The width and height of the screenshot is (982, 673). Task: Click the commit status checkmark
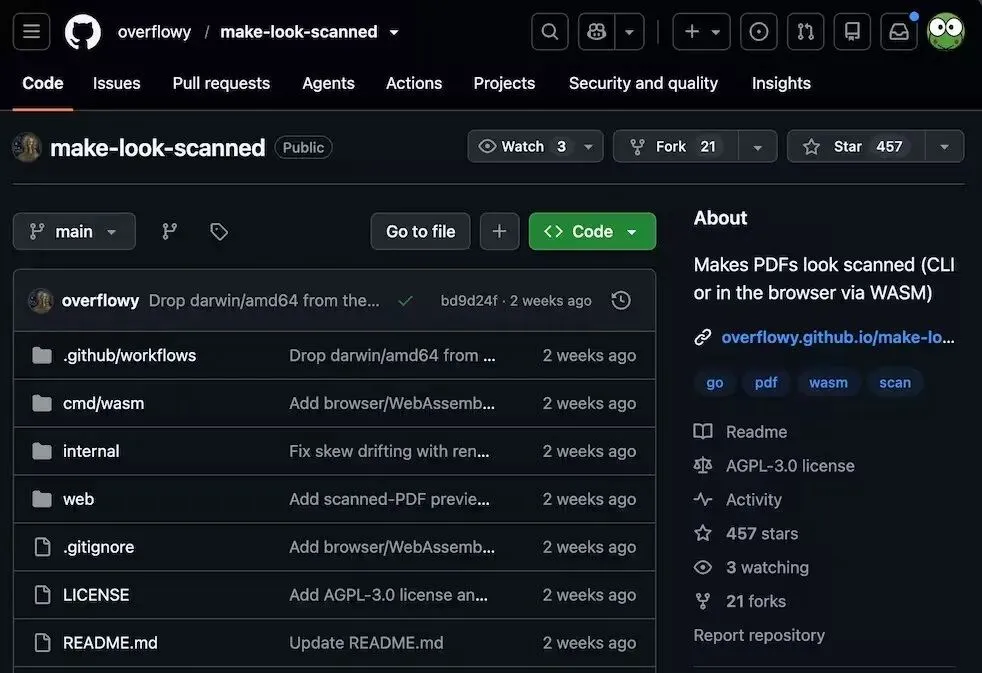pos(405,301)
